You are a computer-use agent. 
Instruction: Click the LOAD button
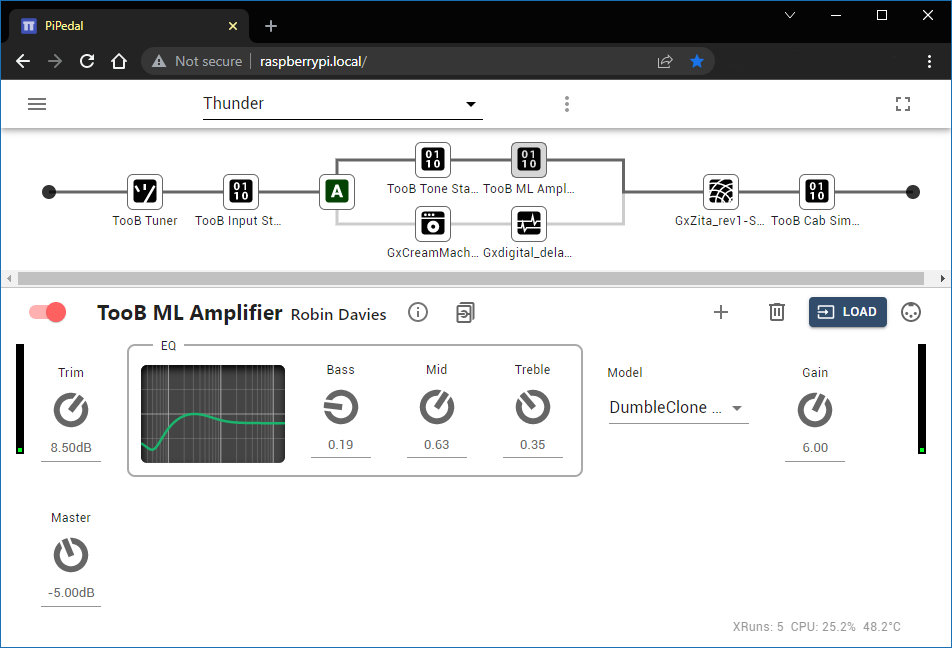tap(848, 312)
